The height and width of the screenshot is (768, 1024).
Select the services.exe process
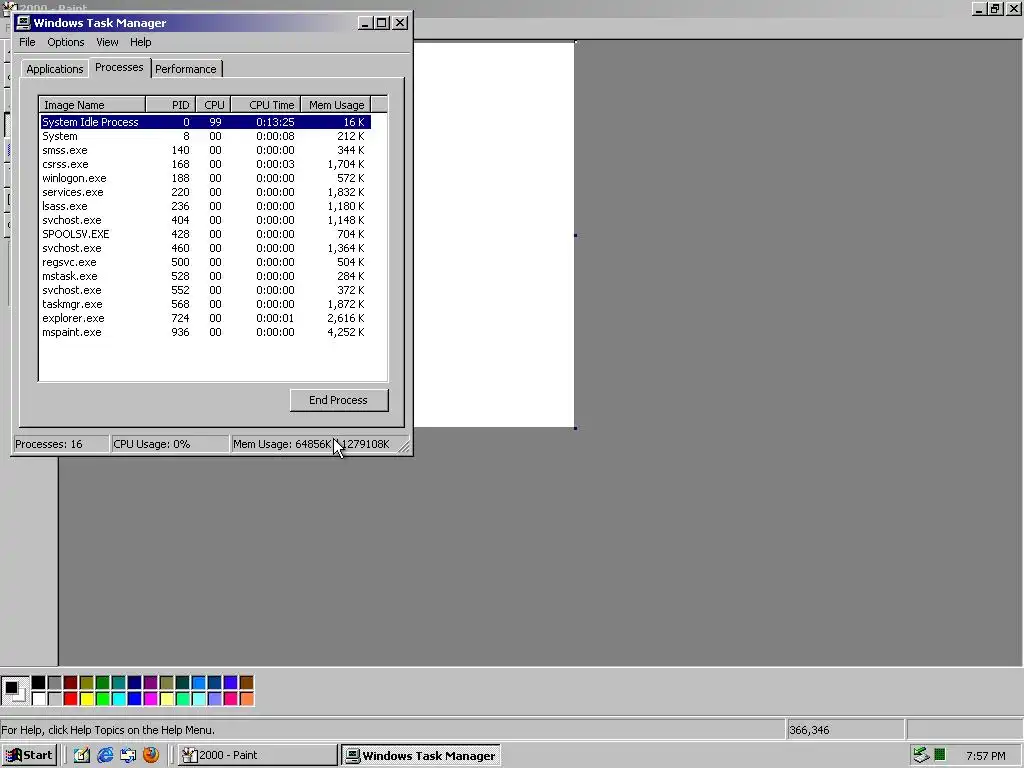click(205, 192)
